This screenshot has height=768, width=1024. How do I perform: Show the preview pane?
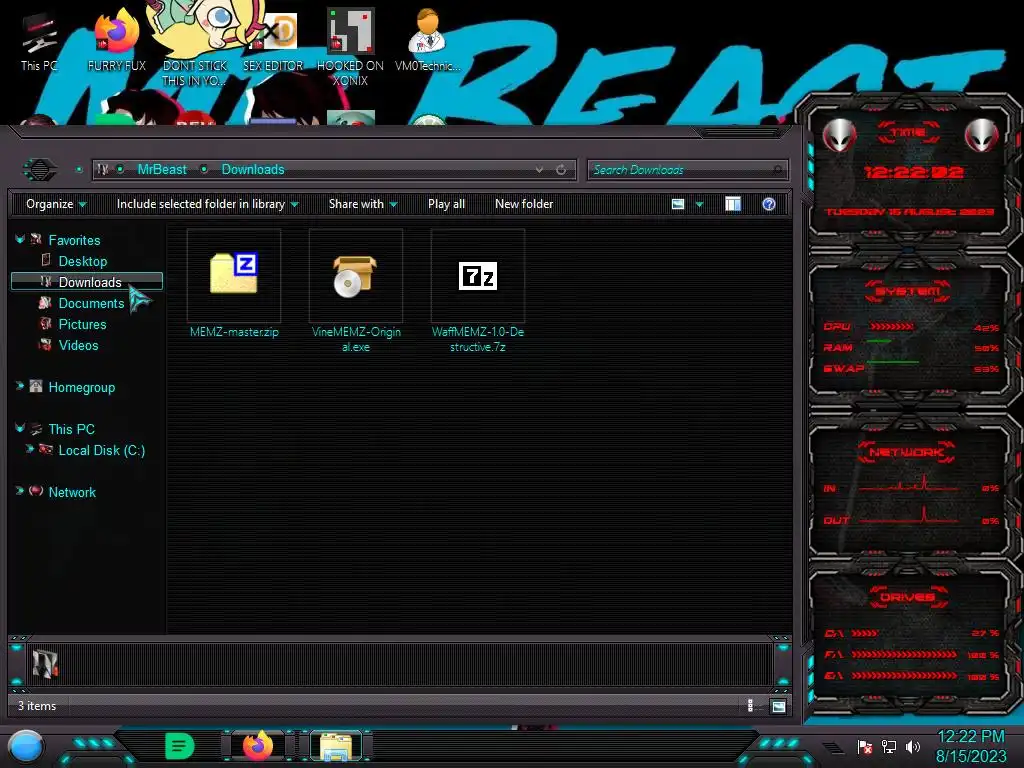pyautogui.click(x=733, y=204)
